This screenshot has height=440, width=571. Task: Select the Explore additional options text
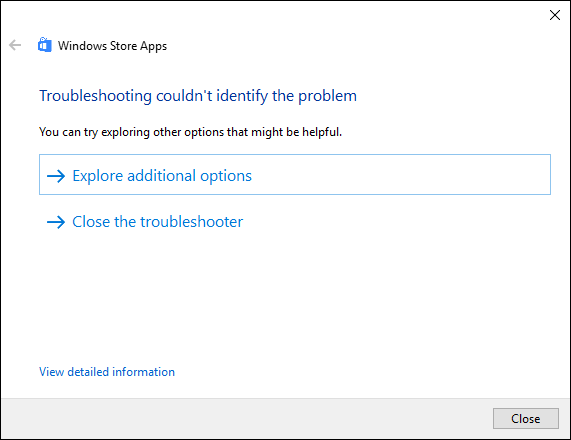coord(162,176)
